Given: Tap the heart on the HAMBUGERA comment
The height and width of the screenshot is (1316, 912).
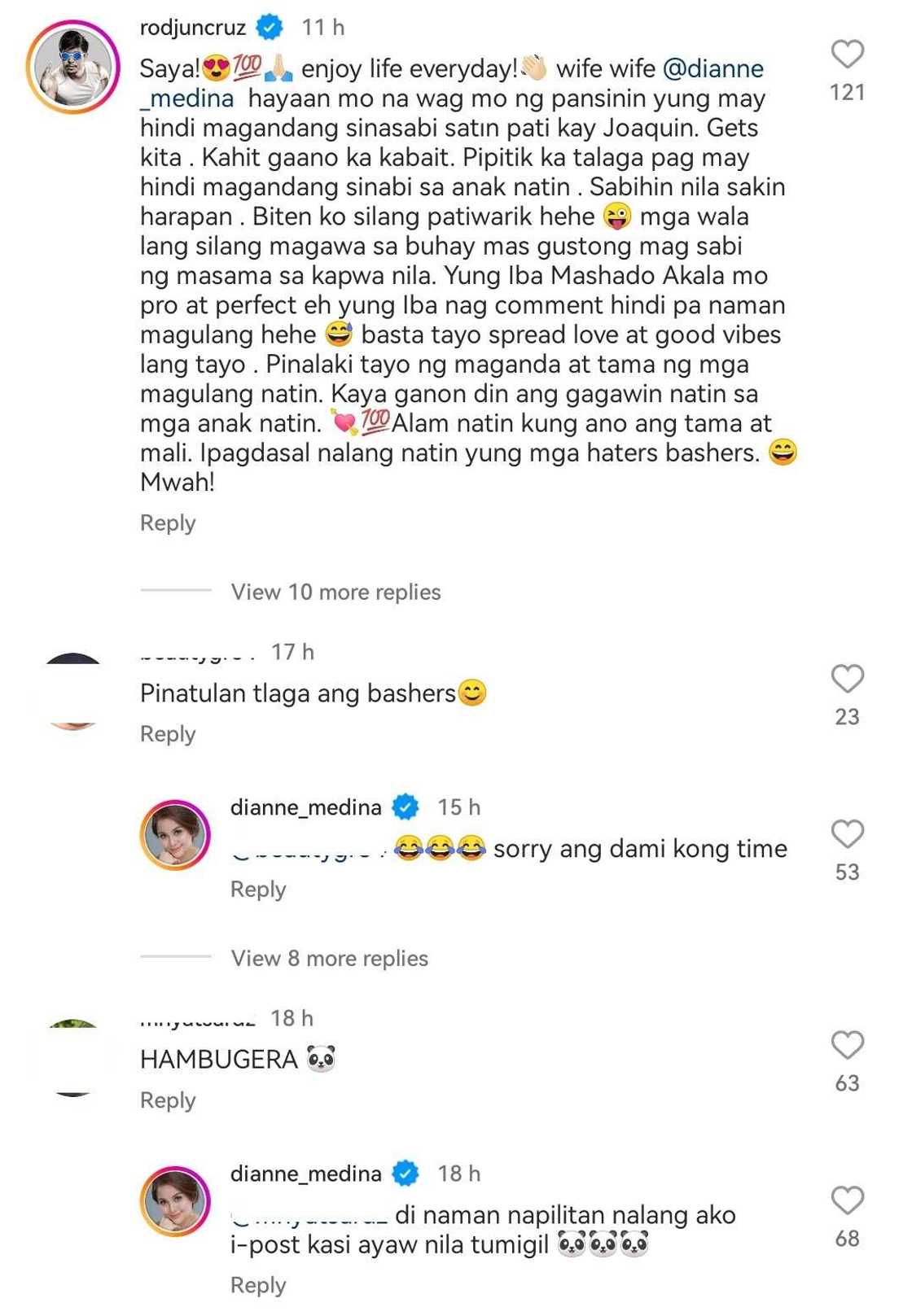Looking at the screenshot, I should coord(847,1044).
